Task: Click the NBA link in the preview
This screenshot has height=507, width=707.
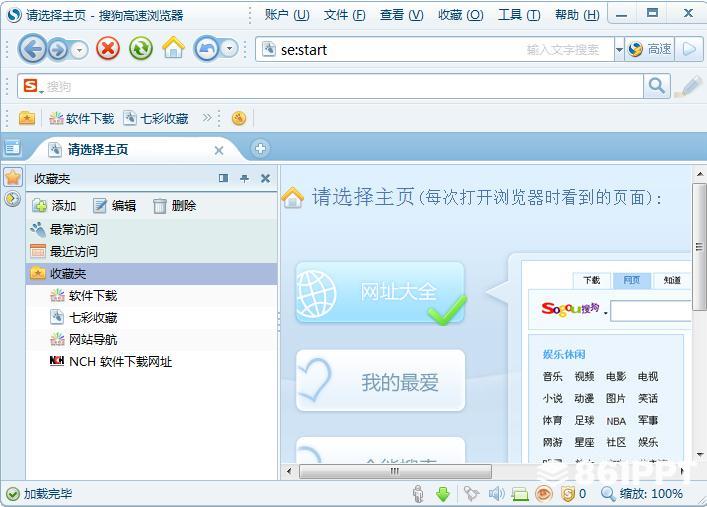Action: [x=615, y=421]
